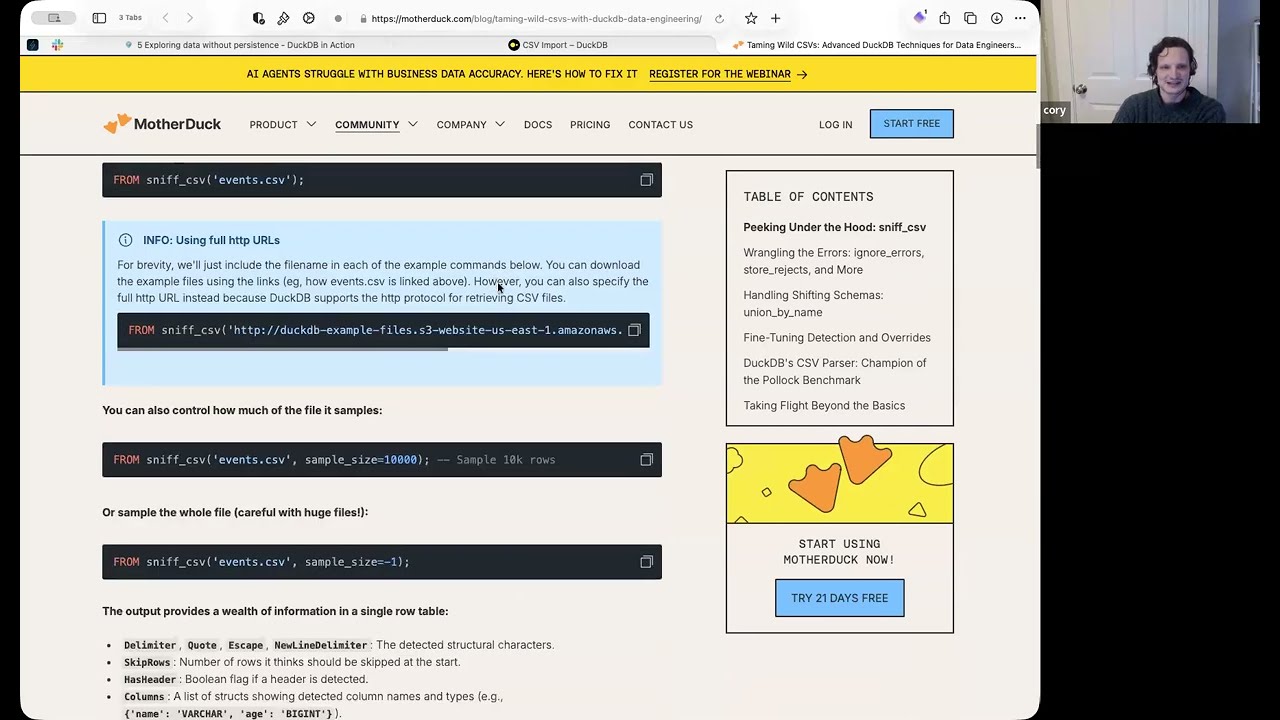Copy the http URL sniff_csv code snippet

[634, 330]
